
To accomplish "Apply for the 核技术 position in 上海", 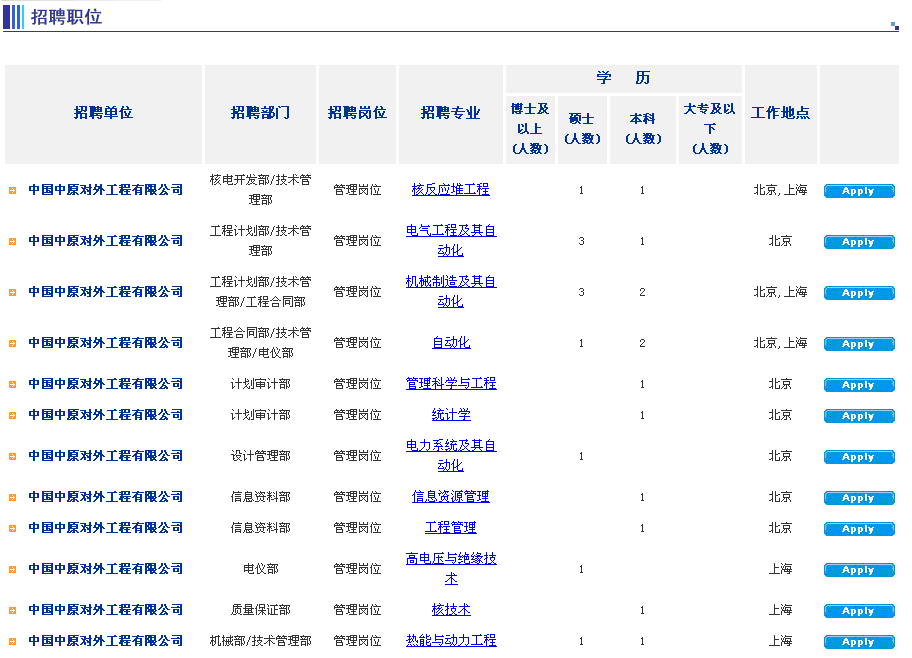I will coord(858,611).
